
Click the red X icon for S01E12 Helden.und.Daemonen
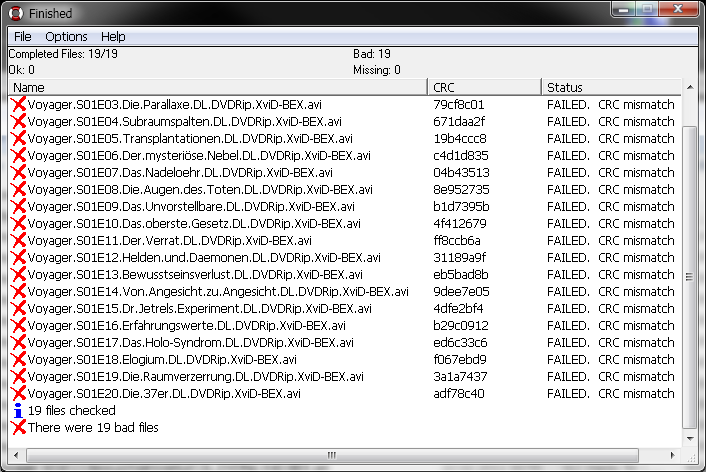click(x=18, y=258)
